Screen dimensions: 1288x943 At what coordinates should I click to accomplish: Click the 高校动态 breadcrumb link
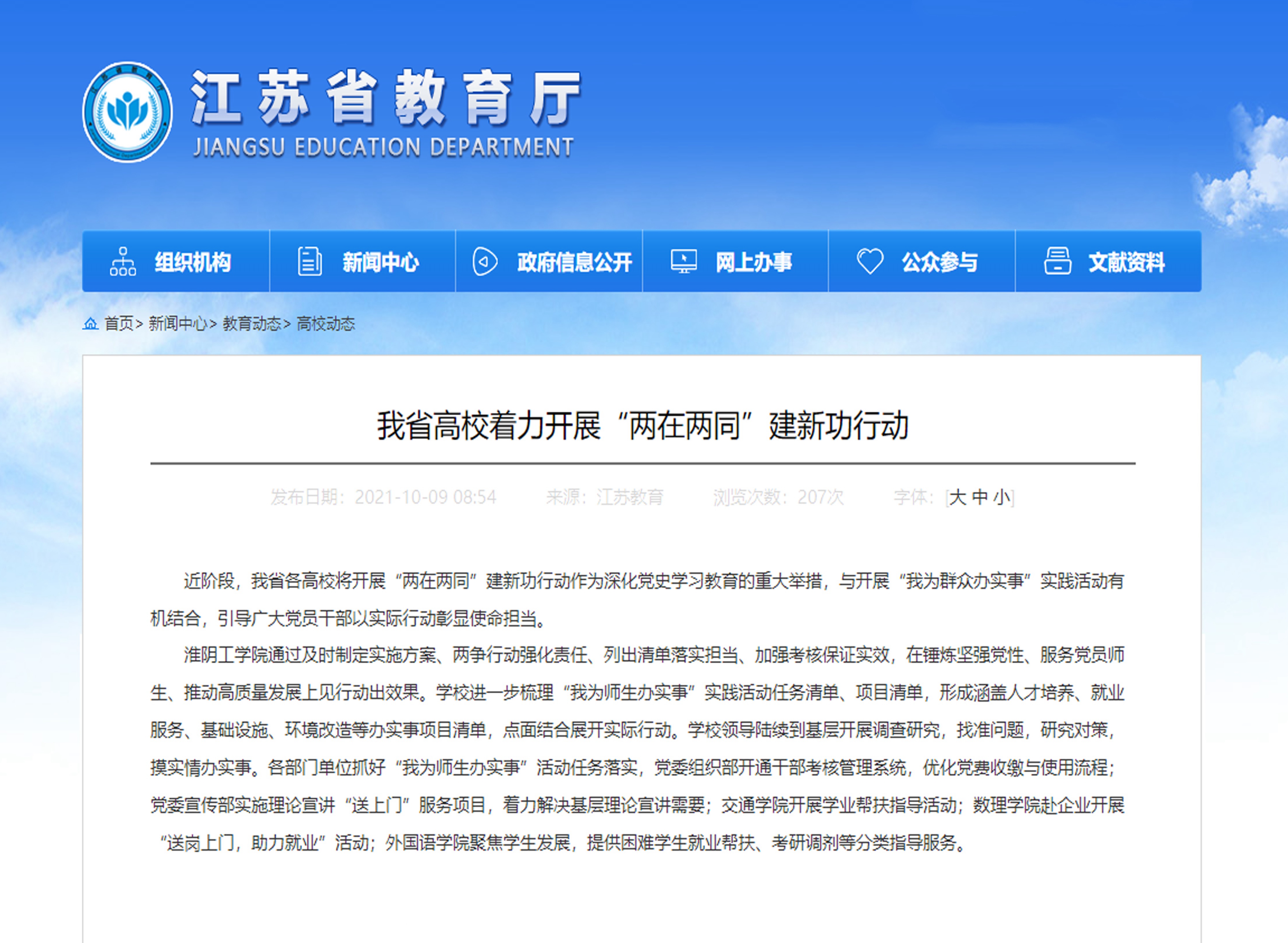pyautogui.click(x=326, y=324)
